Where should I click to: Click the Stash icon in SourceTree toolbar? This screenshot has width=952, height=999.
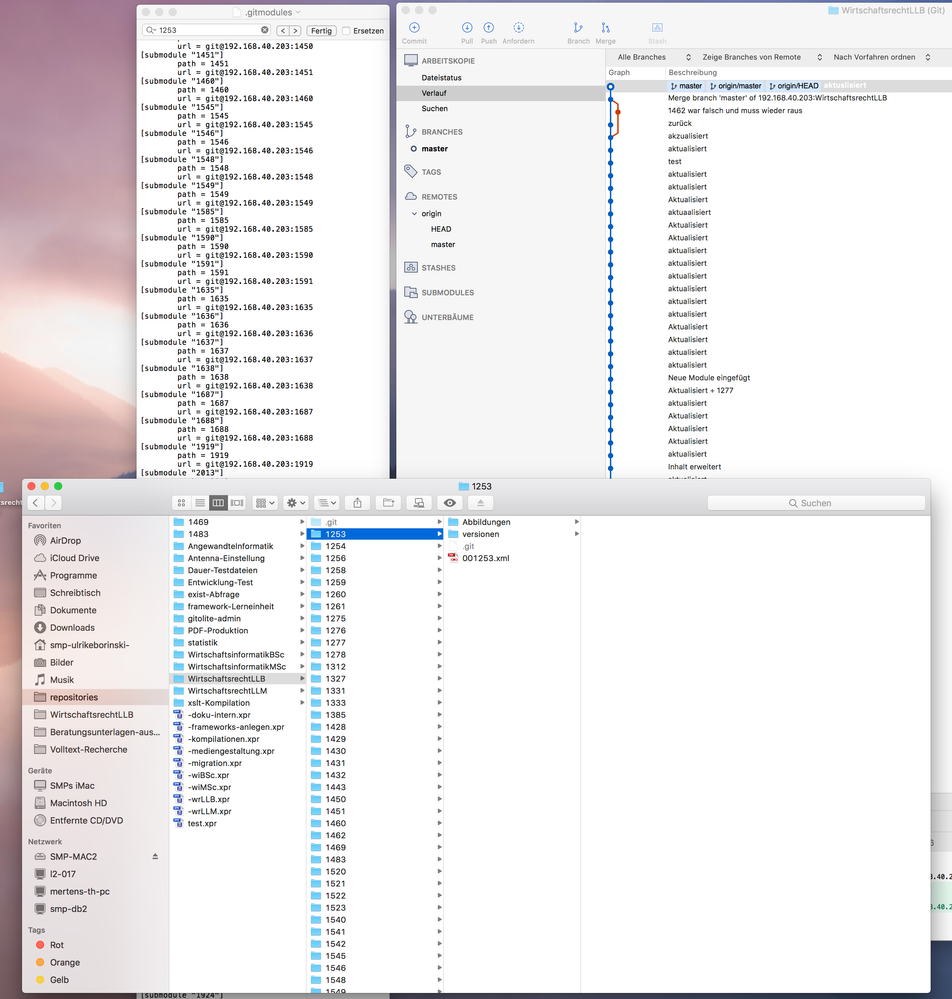click(657, 27)
